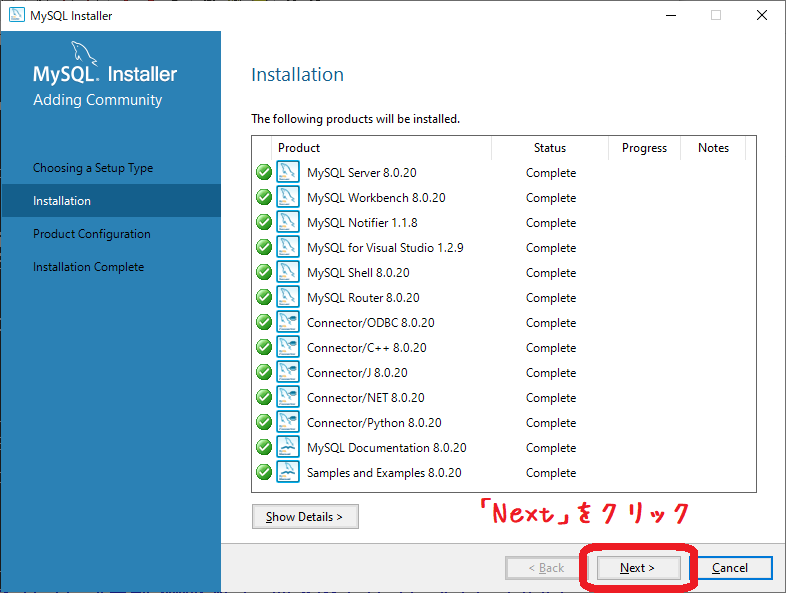Minimize the MySQL Installer window
786x593 pixels.
(x=671, y=15)
